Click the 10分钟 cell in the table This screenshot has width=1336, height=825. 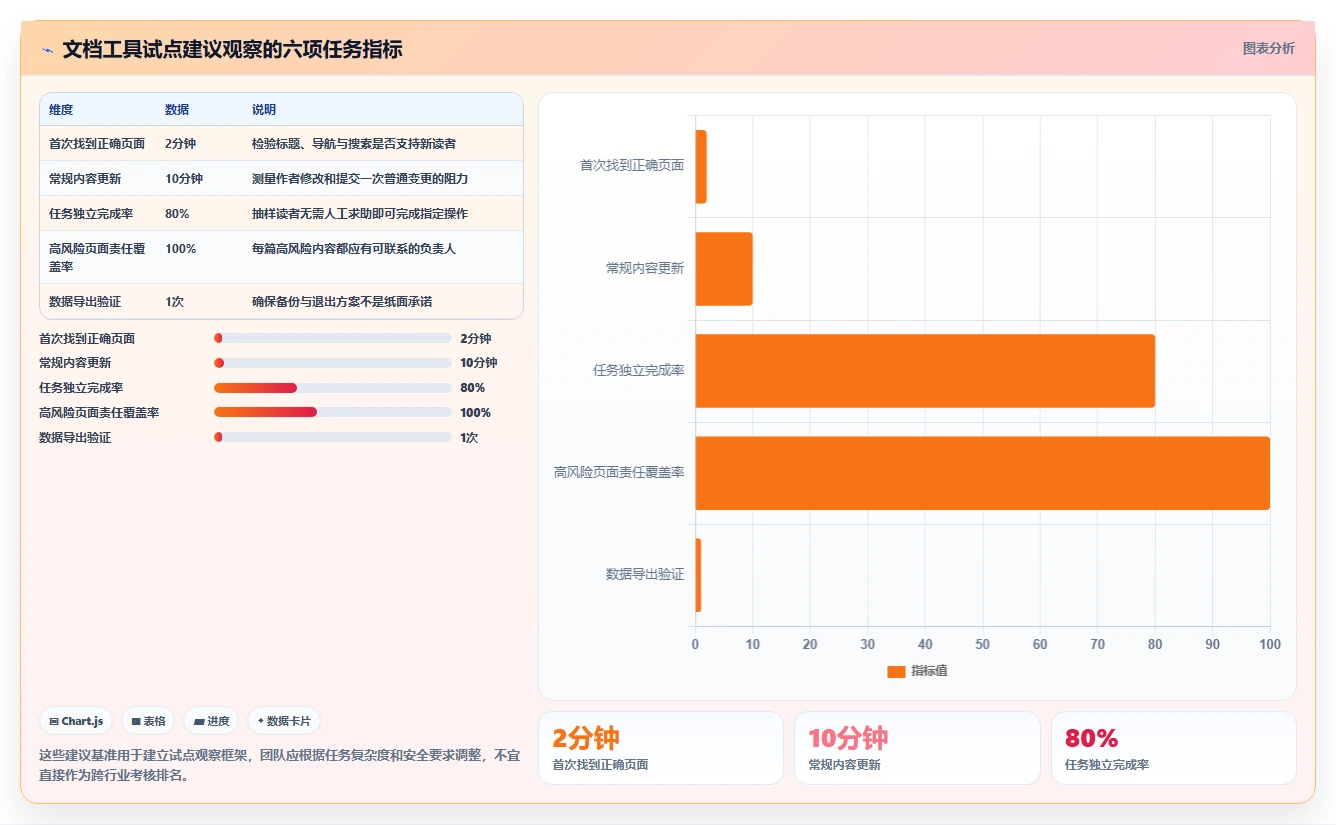click(x=184, y=179)
